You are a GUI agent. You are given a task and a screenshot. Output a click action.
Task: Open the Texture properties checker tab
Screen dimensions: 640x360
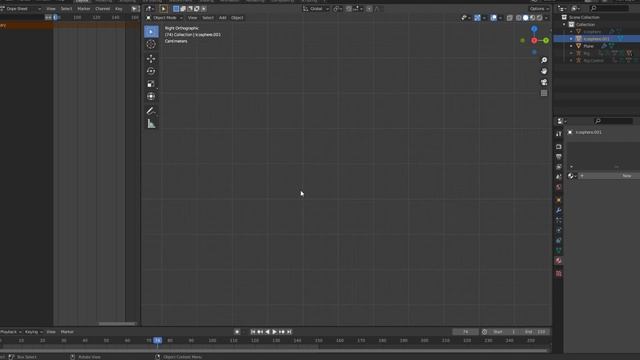[x=559, y=273]
